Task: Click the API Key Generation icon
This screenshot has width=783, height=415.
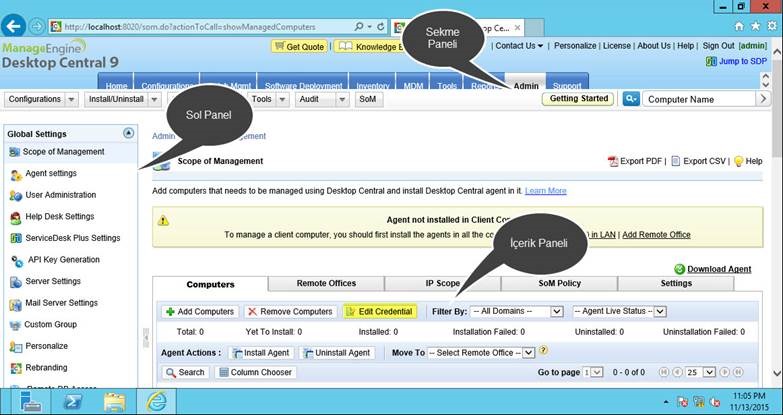Action: (x=17, y=261)
